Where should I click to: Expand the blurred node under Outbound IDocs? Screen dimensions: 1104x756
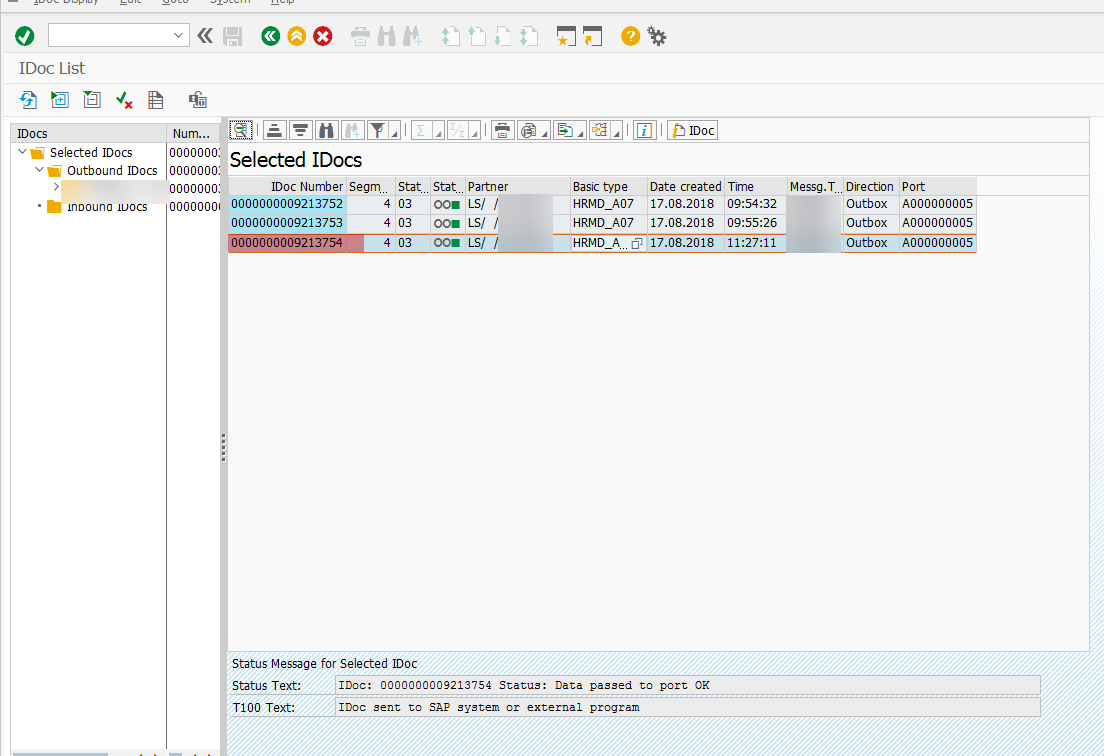coord(56,187)
